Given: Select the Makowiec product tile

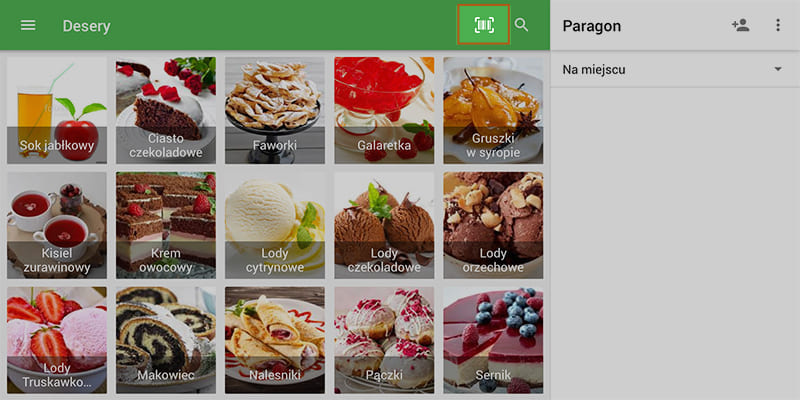Looking at the screenshot, I should click(166, 340).
